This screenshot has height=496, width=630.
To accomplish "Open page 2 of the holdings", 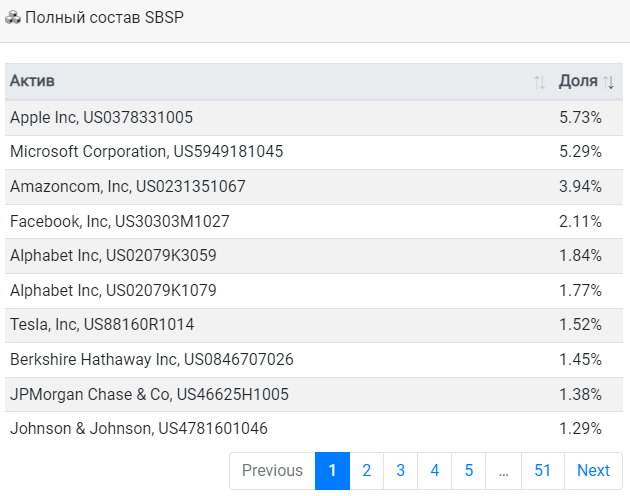I will click(367, 471).
